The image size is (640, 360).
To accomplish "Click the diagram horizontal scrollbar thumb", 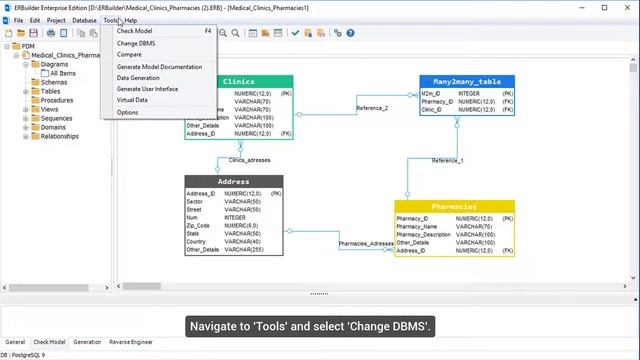I will (x=142, y=287).
